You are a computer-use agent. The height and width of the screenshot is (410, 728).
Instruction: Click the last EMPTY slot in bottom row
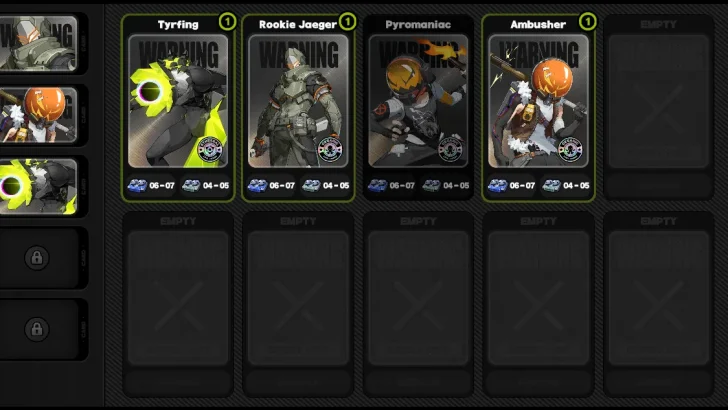658,304
